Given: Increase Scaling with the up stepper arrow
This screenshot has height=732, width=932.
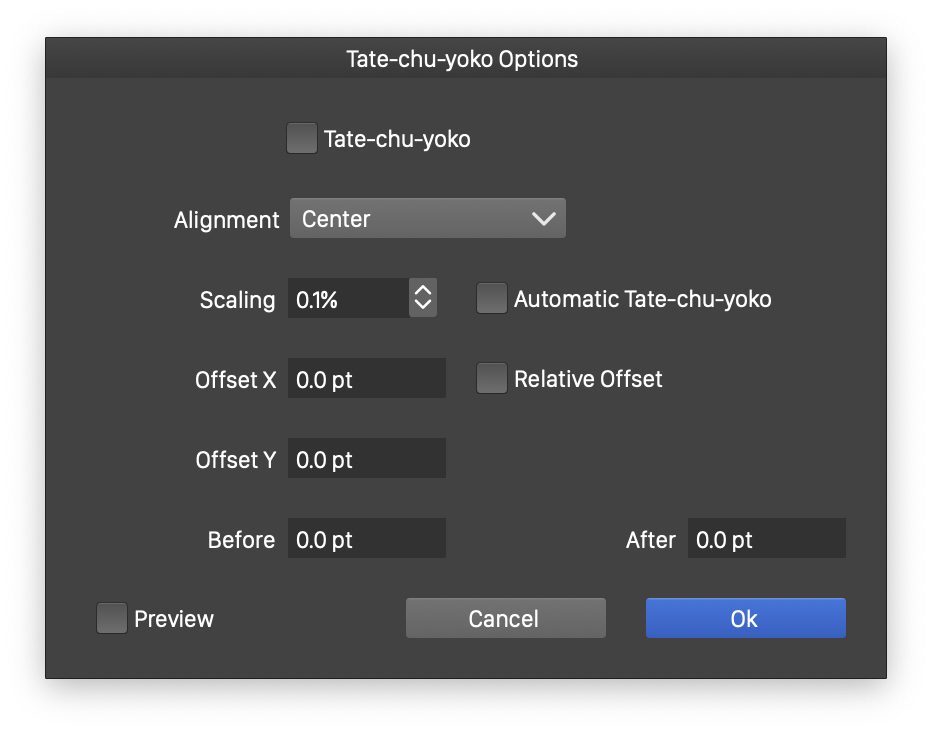Looking at the screenshot, I should [x=423, y=290].
